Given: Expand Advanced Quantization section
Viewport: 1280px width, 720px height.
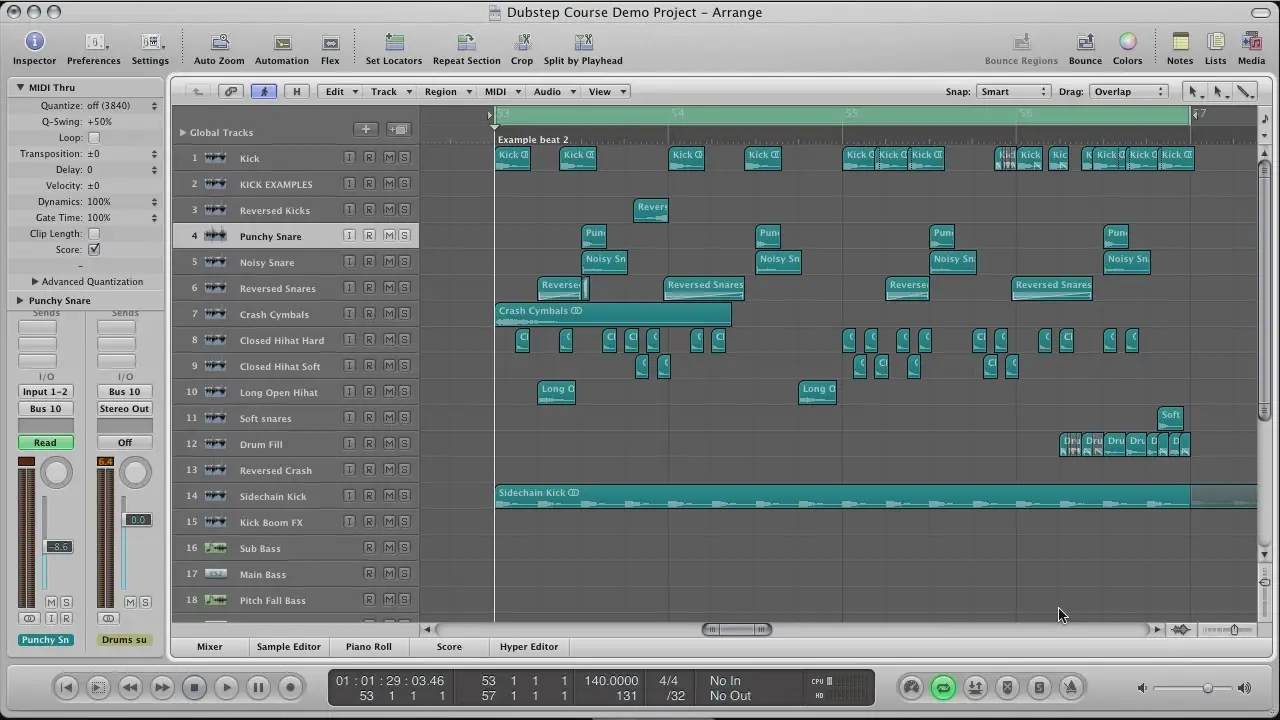Looking at the screenshot, I should click(x=35, y=282).
